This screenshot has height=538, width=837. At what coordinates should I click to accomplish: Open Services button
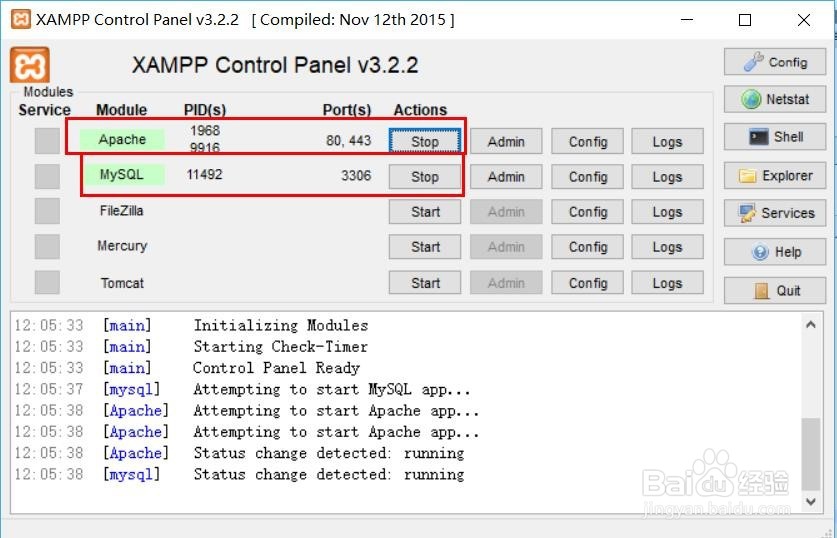pyautogui.click(x=775, y=213)
